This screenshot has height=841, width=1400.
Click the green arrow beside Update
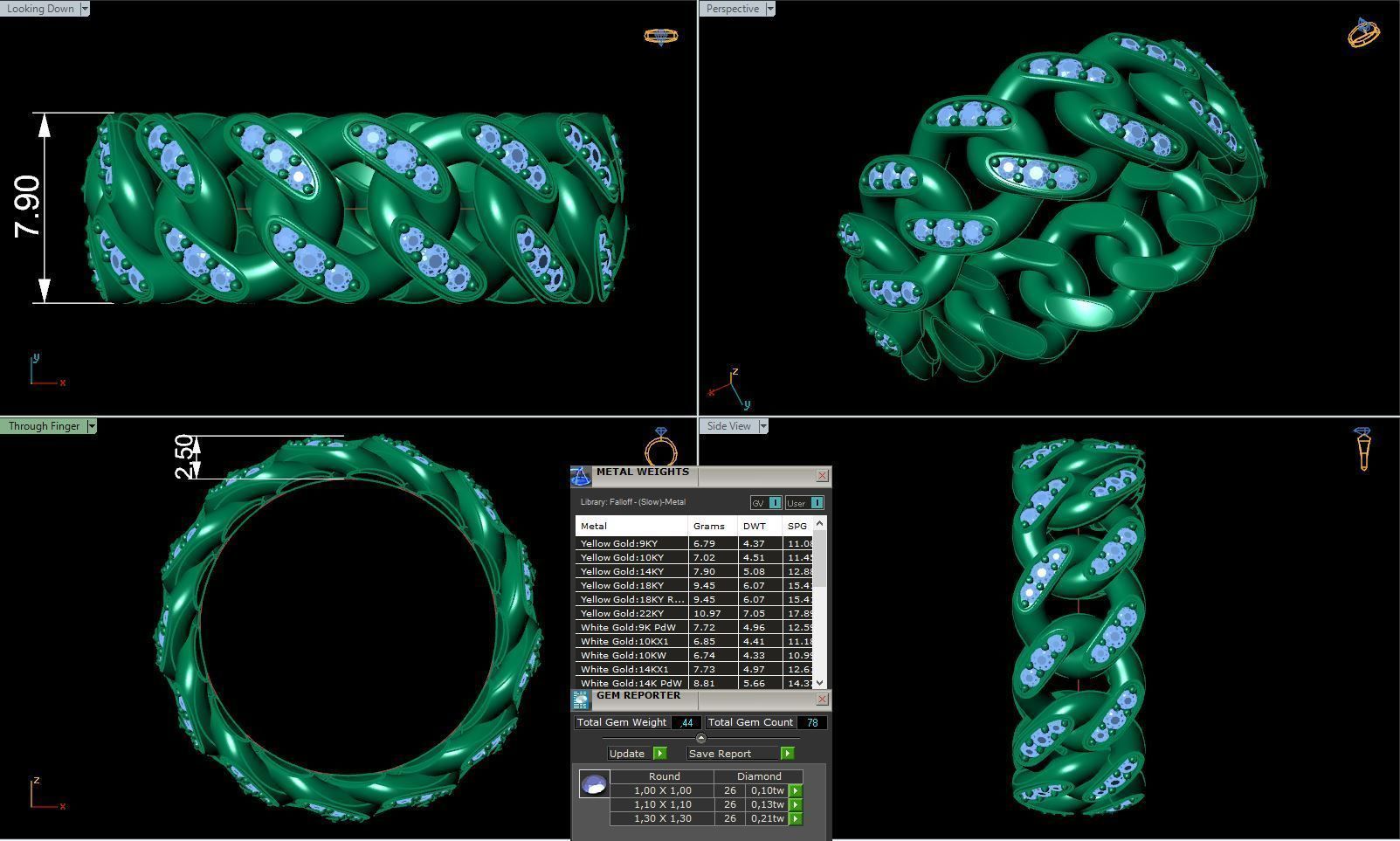point(659,753)
